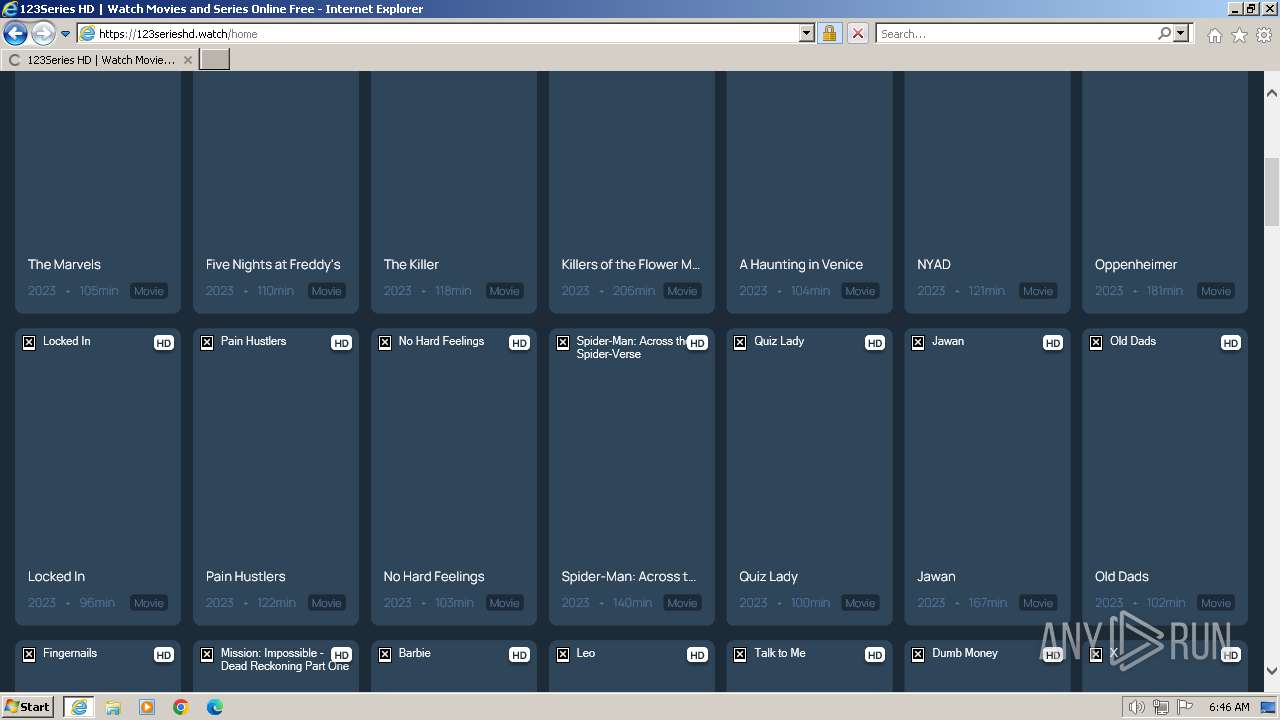
Task: Click the security lock icon
Action: (829, 34)
